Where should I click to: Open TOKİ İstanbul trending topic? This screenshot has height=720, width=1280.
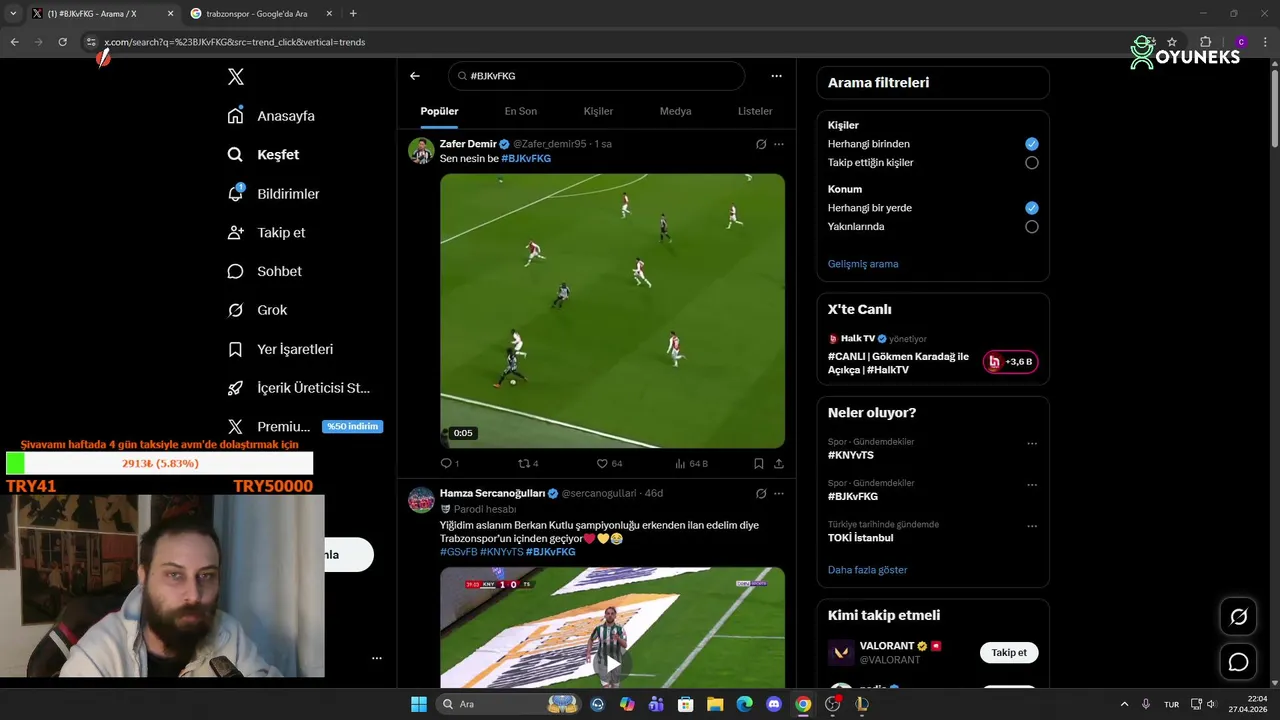(x=861, y=538)
